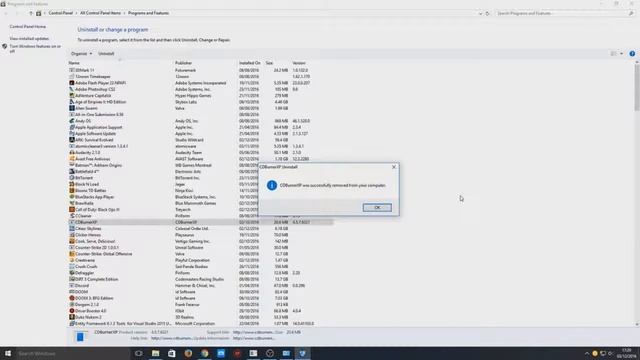640x360 pixels.
Task: Select the Crush Crush entry
Action: [86, 267]
